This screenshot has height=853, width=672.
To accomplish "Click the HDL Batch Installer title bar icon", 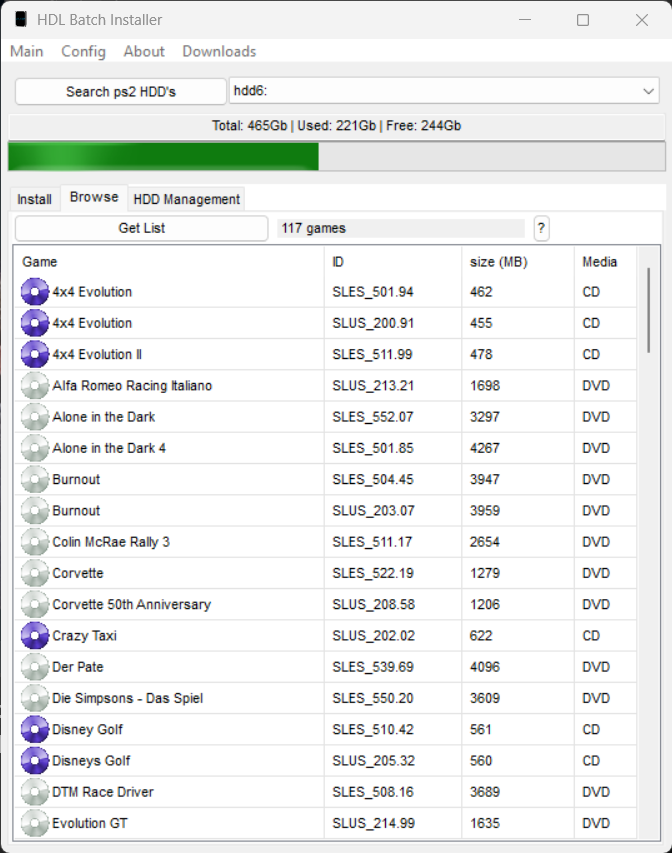I will click(x=21, y=20).
